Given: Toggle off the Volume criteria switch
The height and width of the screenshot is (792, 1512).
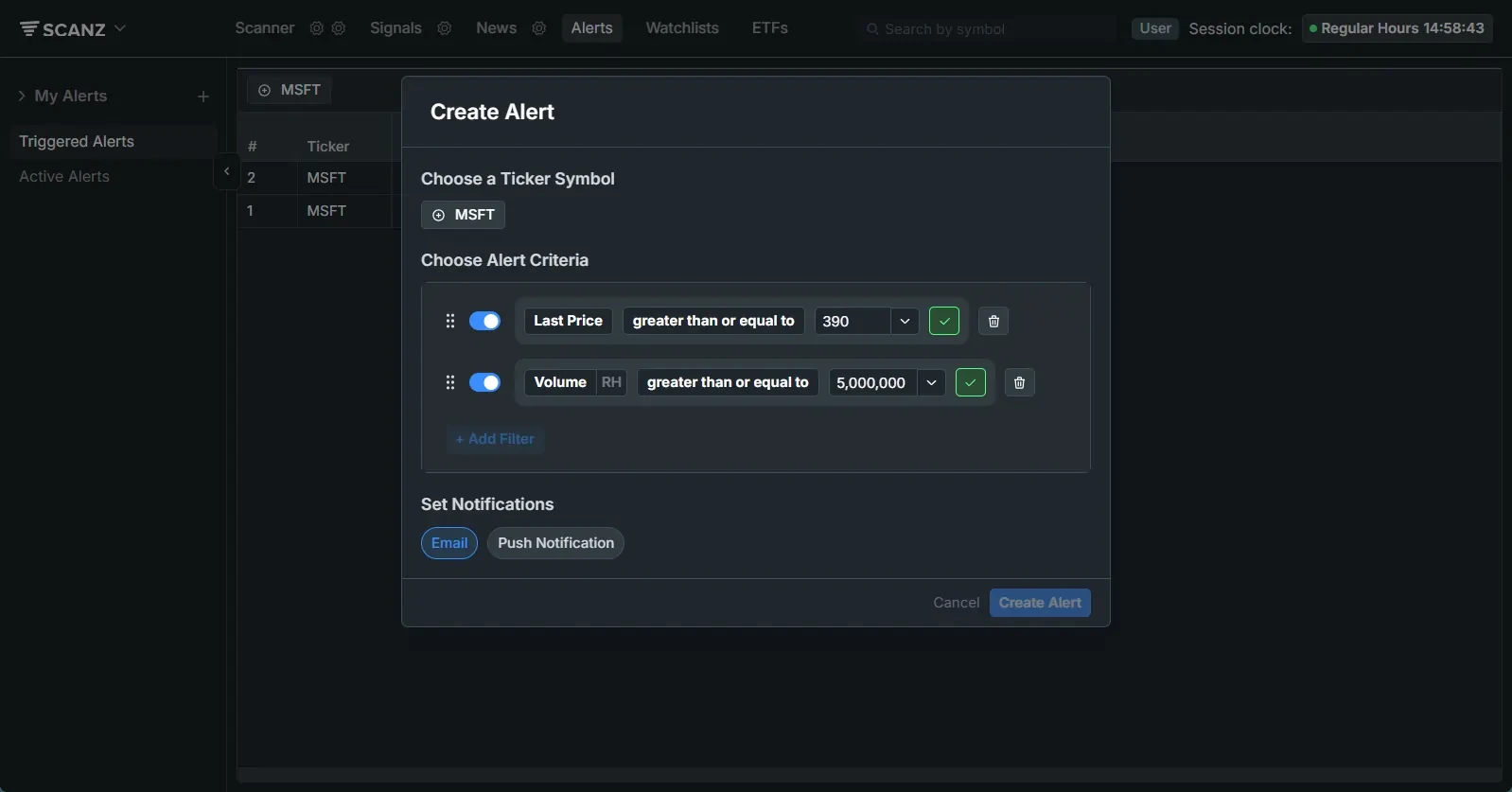Looking at the screenshot, I should point(484,382).
